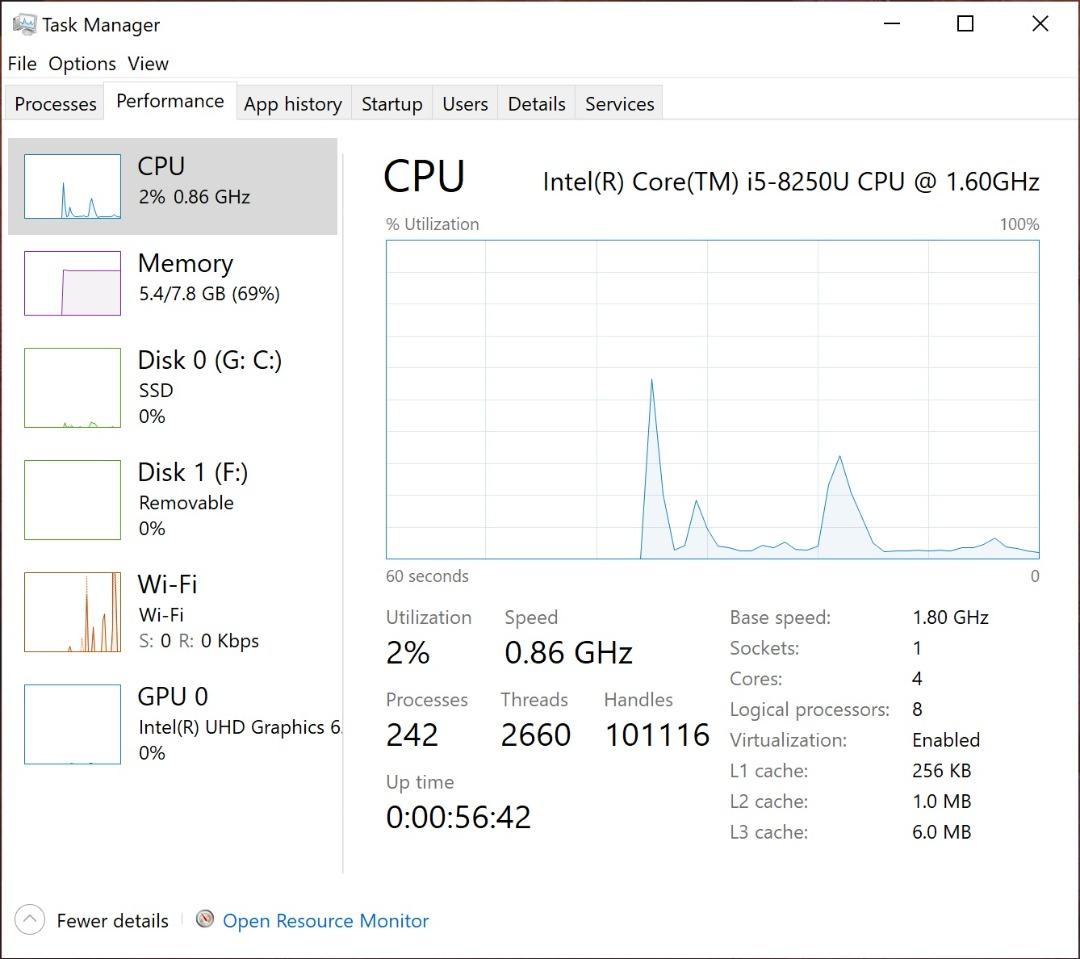
Task: Open the Wi-Fi network performance panel
Action: pyautogui.click(x=170, y=610)
